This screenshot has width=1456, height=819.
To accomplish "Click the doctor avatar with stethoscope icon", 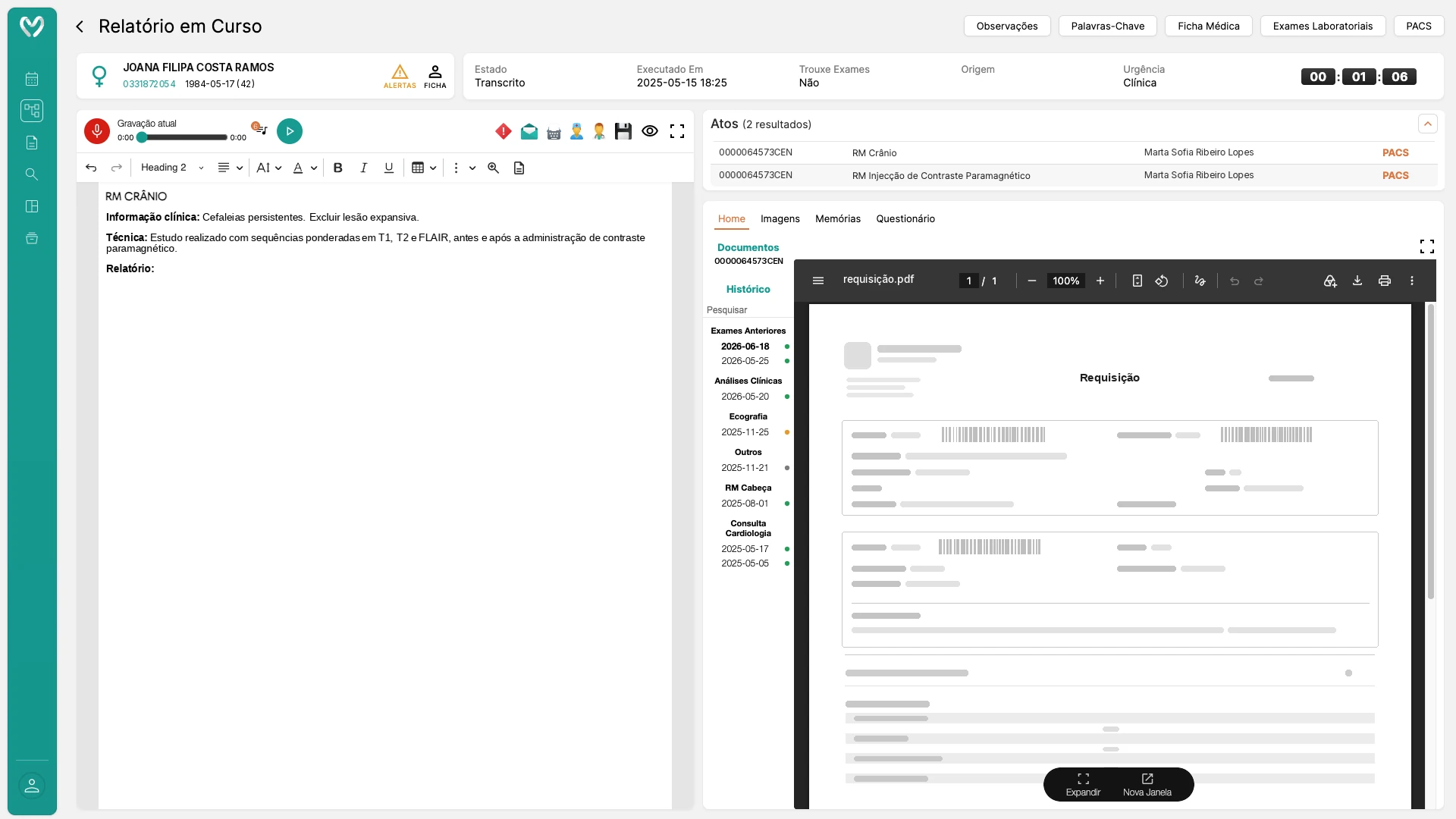I will [599, 131].
